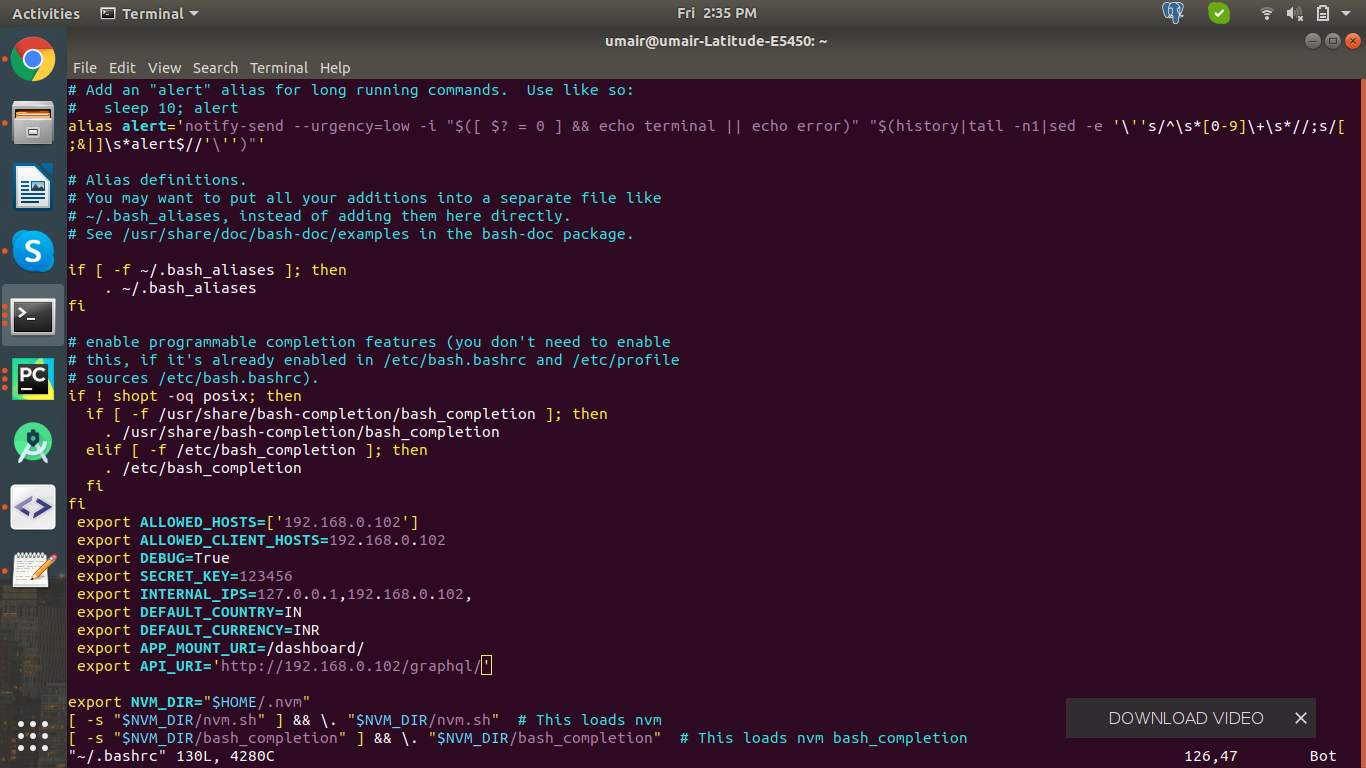Launch Android Studio from the dock
Viewport: 1366px width, 768px height.
click(33, 443)
